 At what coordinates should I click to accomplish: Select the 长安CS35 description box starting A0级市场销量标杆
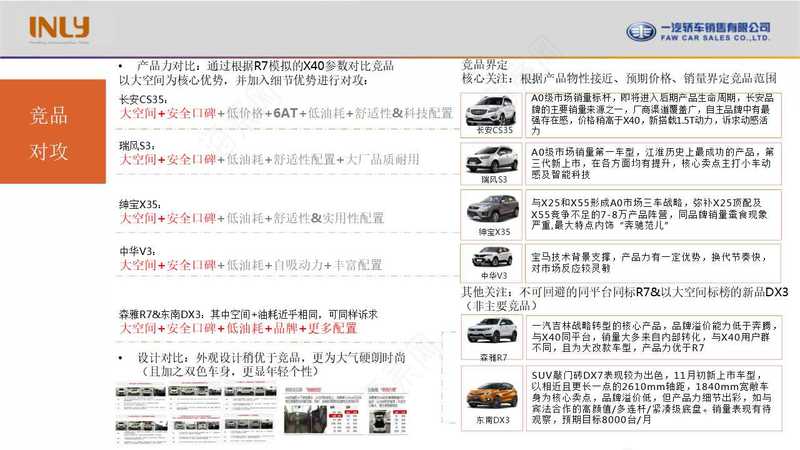tap(654, 115)
